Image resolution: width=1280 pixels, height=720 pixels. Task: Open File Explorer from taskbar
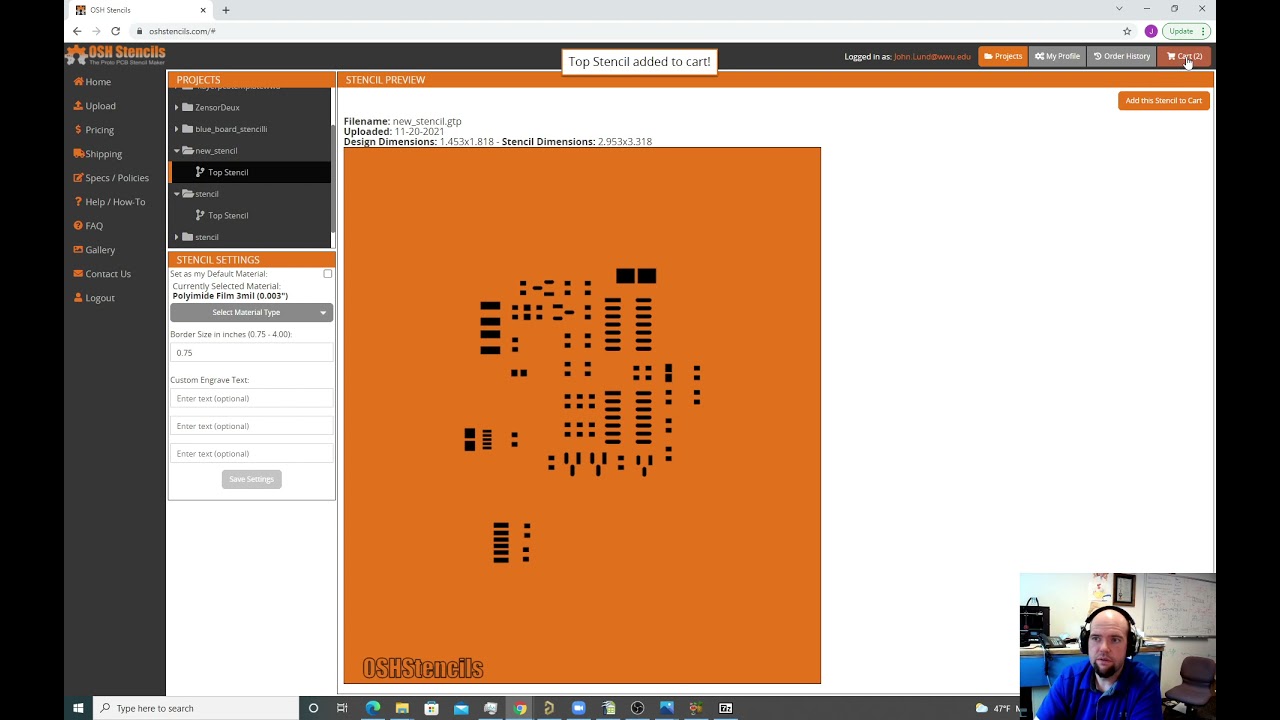402,708
